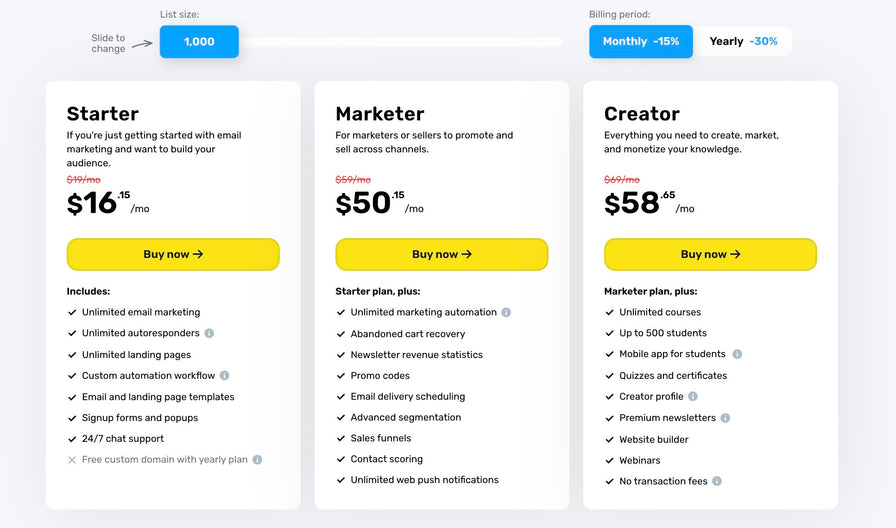This screenshot has height=528, width=896.
Task: Click info icon beside Unlimited marketing automation
Action: click(x=506, y=312)
